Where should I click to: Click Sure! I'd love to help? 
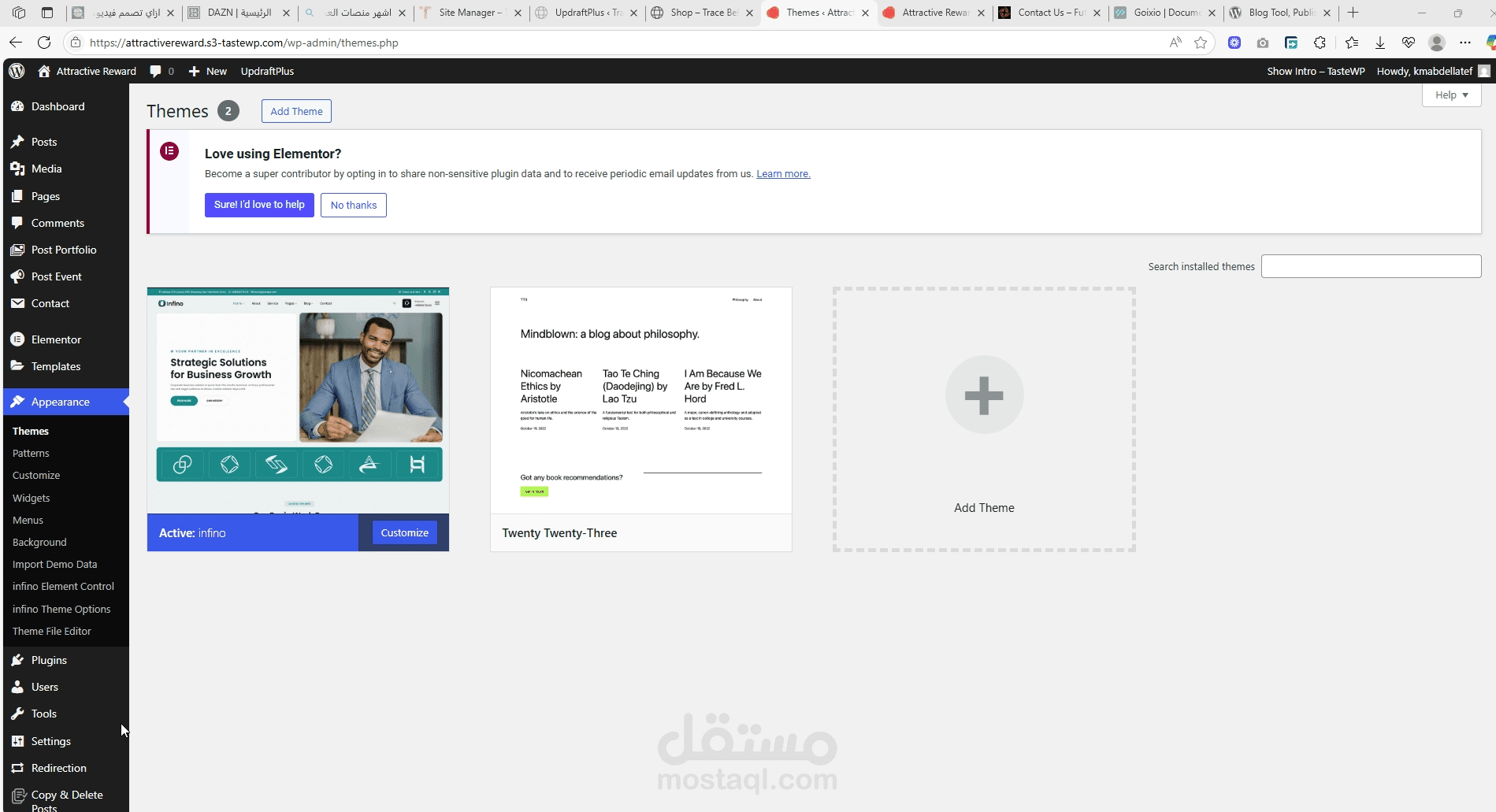click(x=259, y=205)
